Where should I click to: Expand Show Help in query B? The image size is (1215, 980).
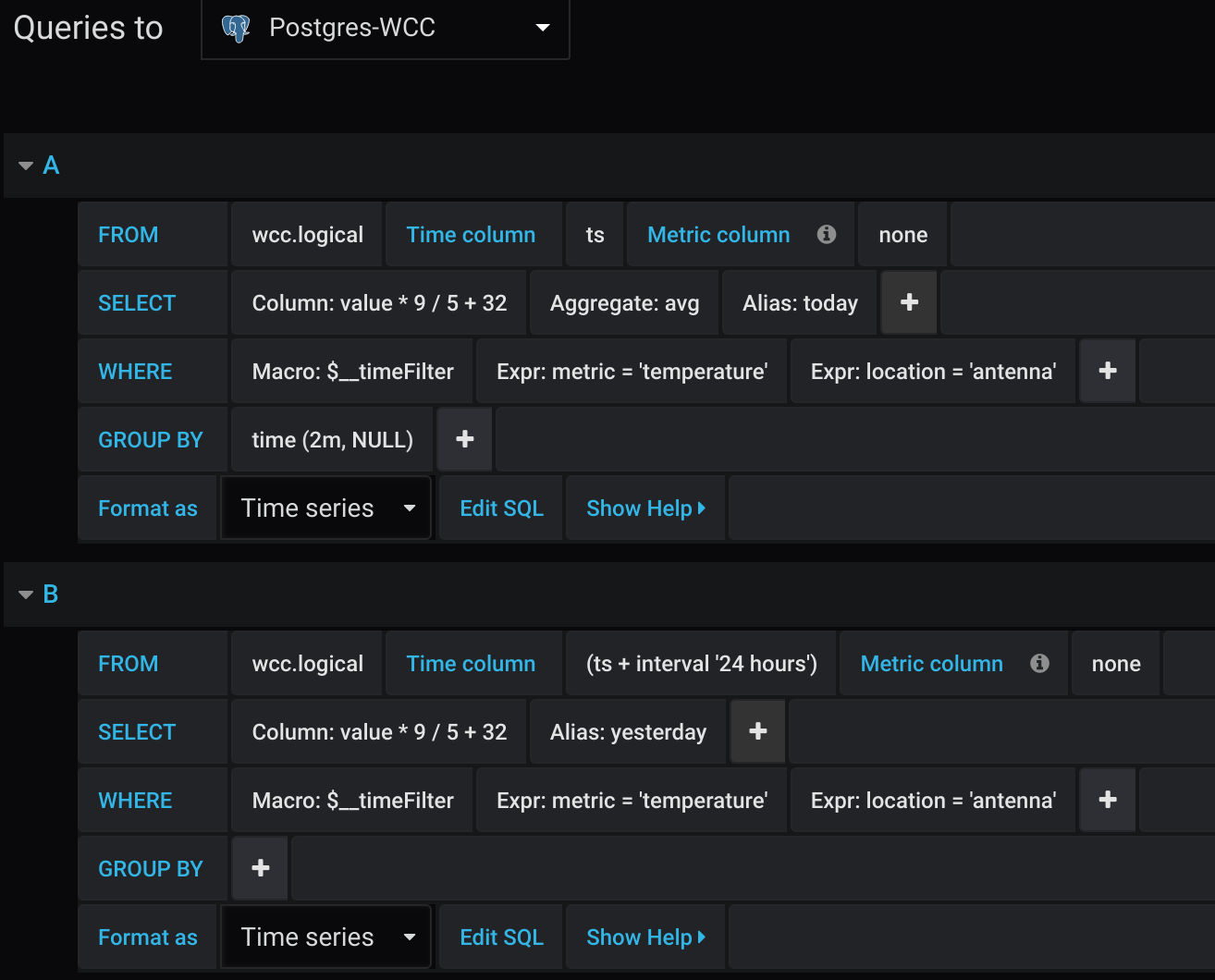(645, 937)
